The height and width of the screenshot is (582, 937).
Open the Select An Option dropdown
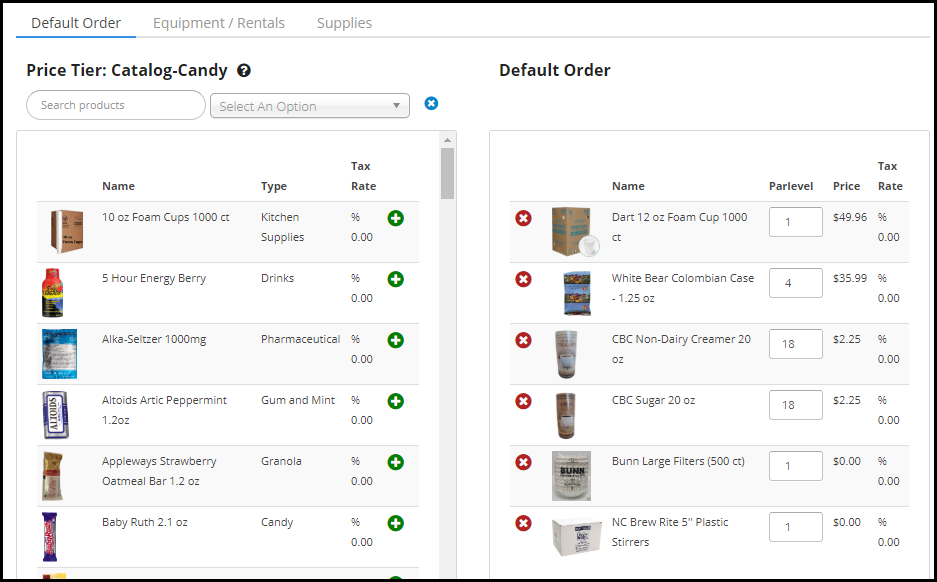[x=310, y=106]
